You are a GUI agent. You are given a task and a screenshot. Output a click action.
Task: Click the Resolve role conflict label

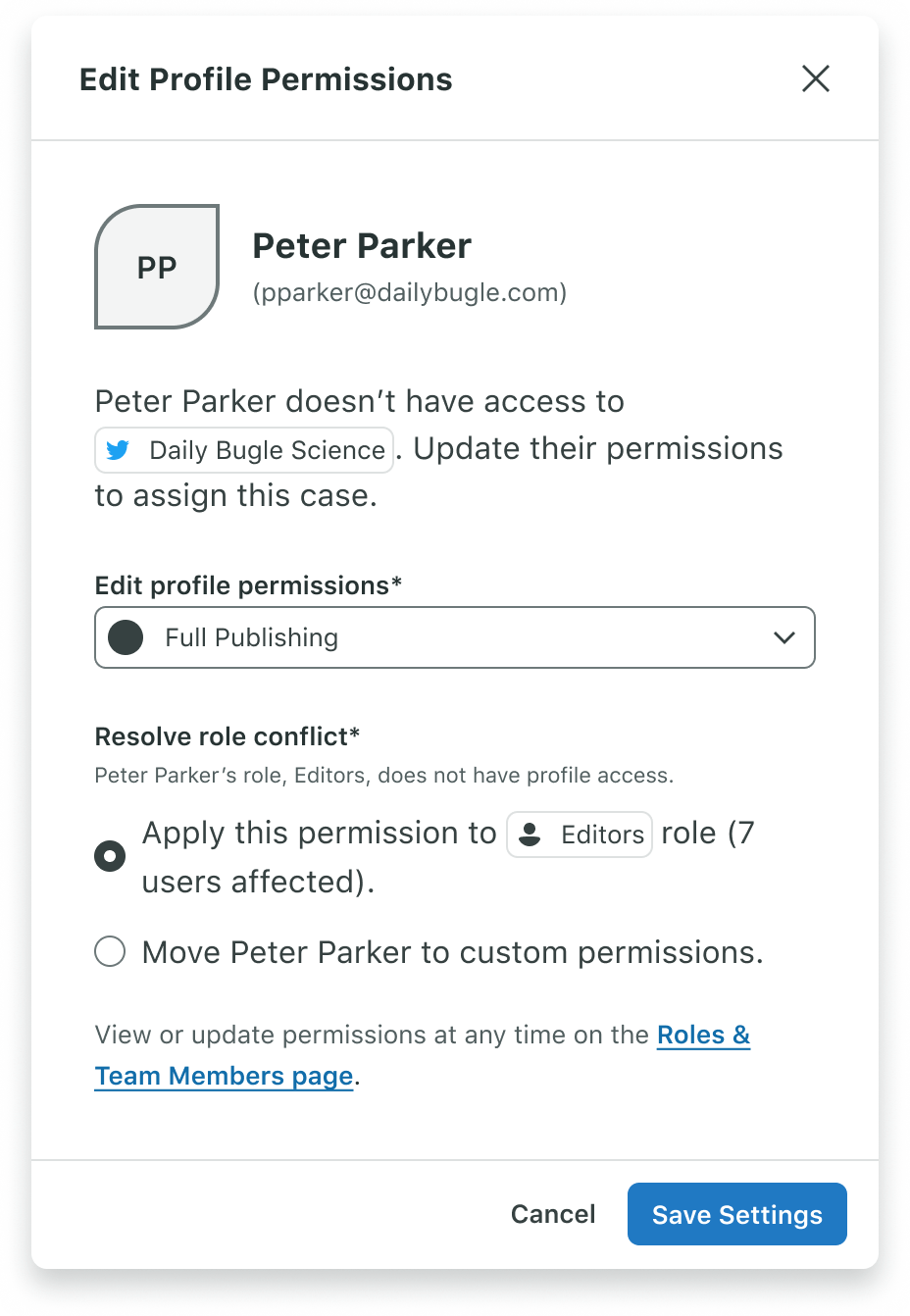(x=227, y=736)
